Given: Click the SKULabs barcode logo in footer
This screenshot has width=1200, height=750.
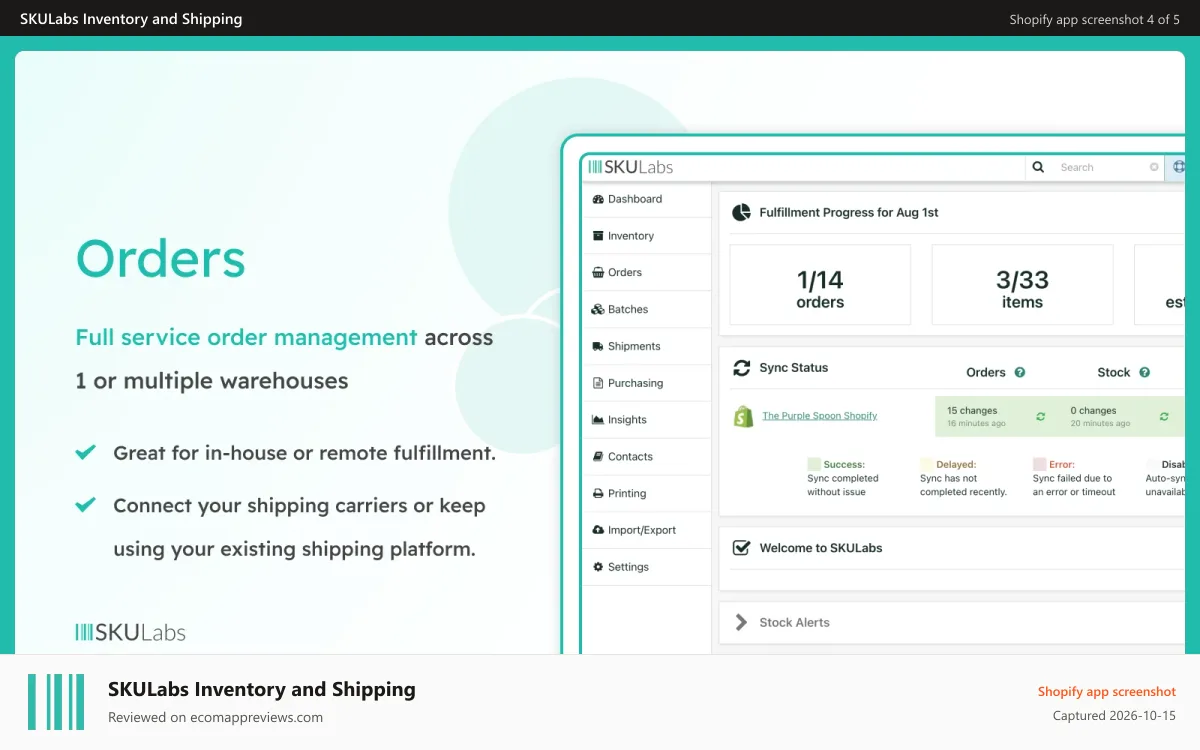Looking at the screenshot, I should point(56,702).
